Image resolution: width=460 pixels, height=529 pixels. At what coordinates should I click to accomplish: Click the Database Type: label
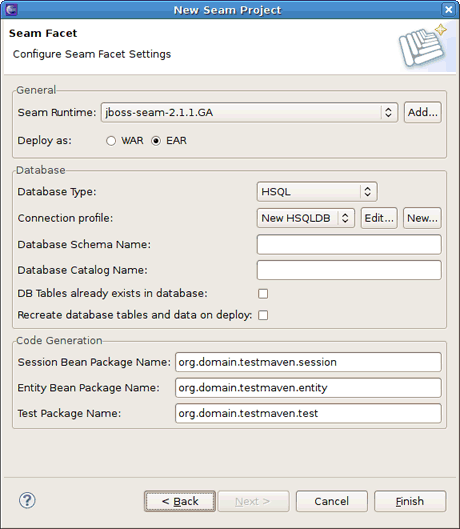coord(57,192)
